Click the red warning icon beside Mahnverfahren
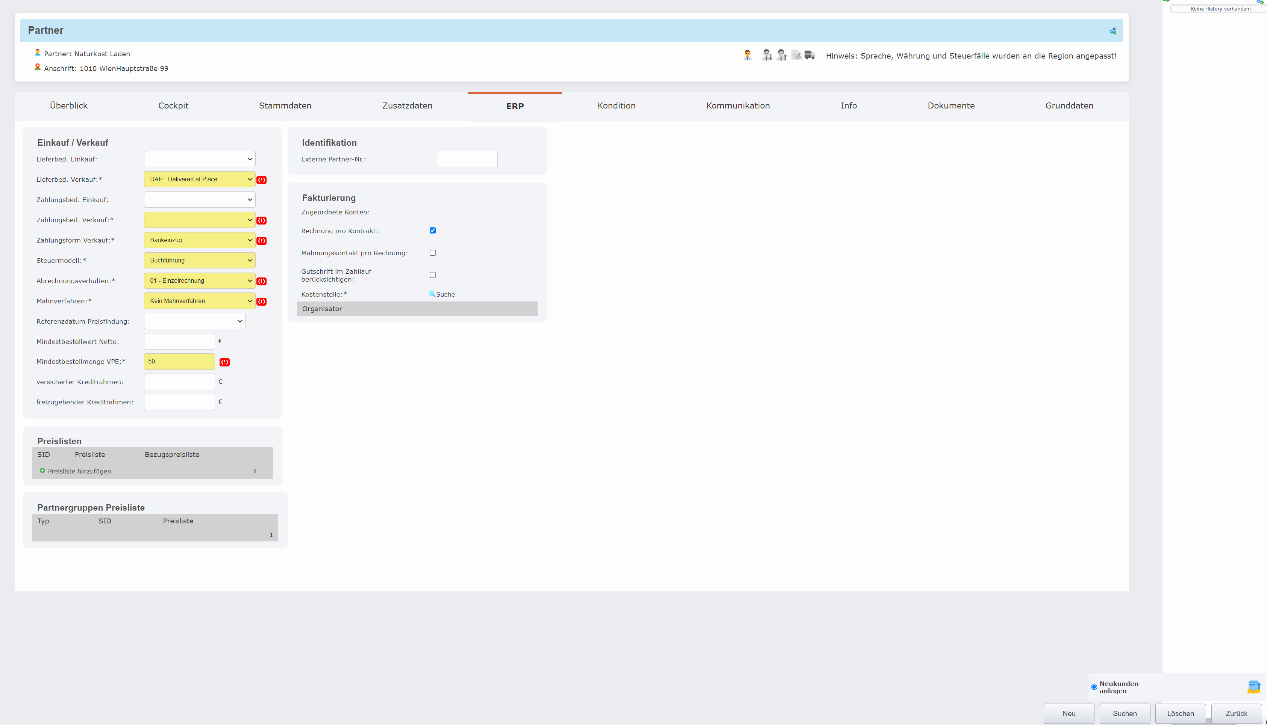This screenshot has width=1267, height=725. (x=261, y=301)
